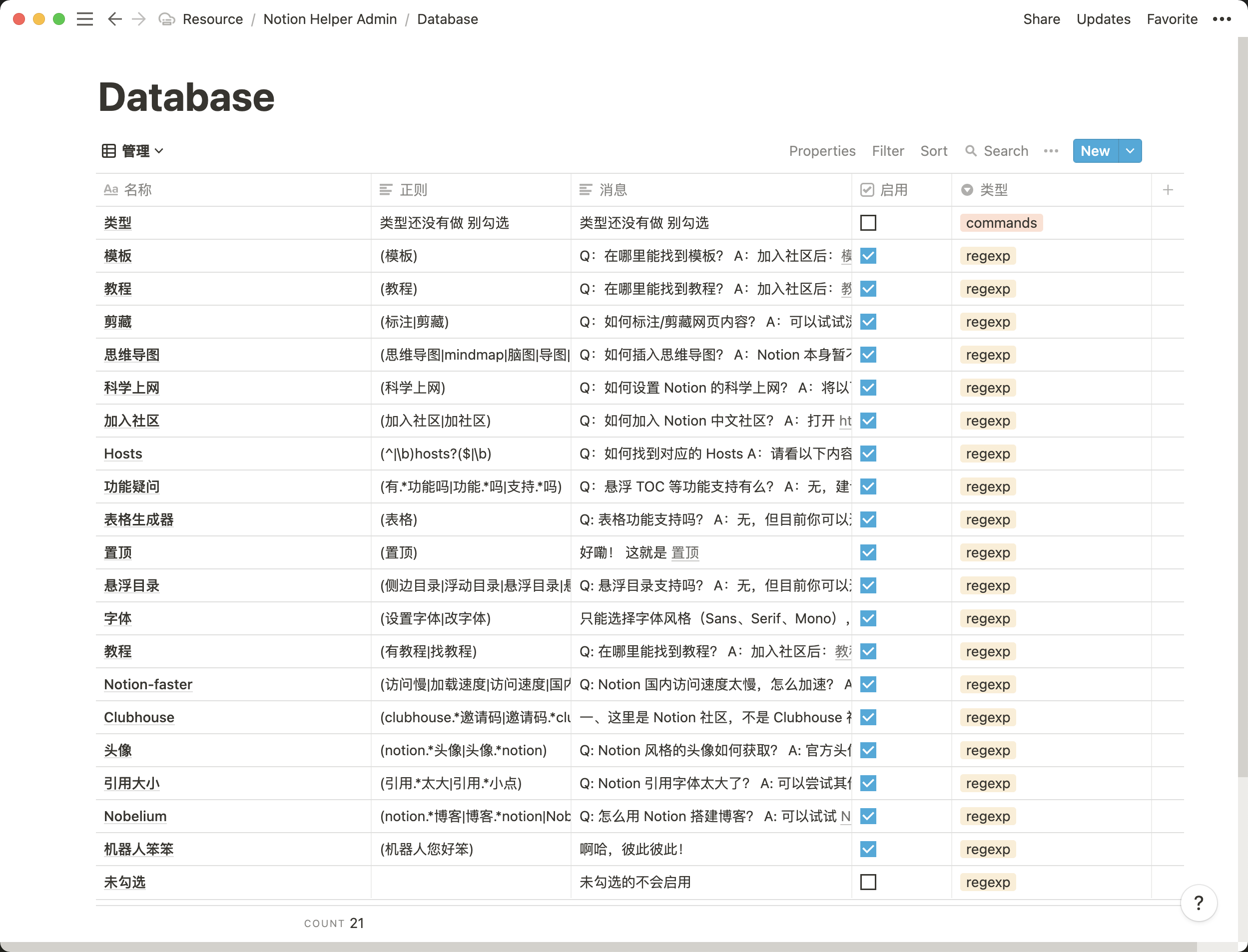
Task: Click the search magnifier icon
Action: pyautogui.click(x=971, y=151)
